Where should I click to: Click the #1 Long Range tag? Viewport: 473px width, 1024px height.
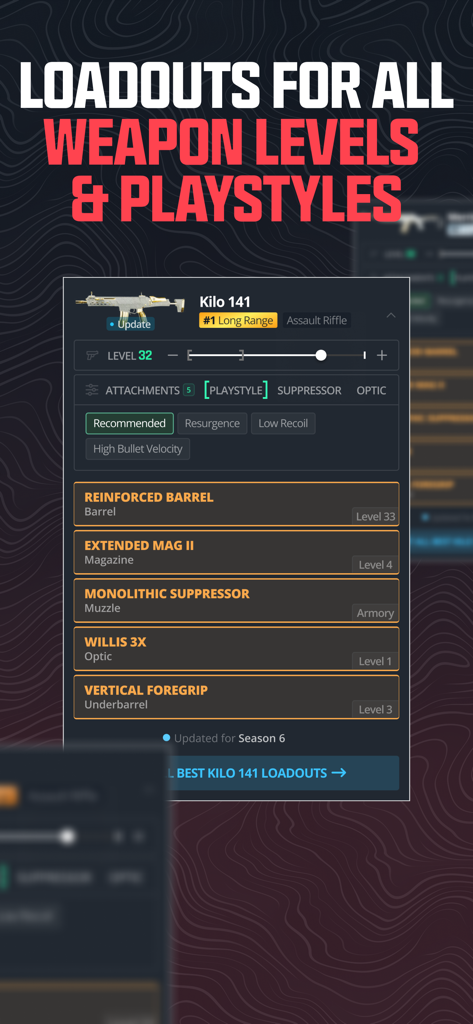point(238,320)
